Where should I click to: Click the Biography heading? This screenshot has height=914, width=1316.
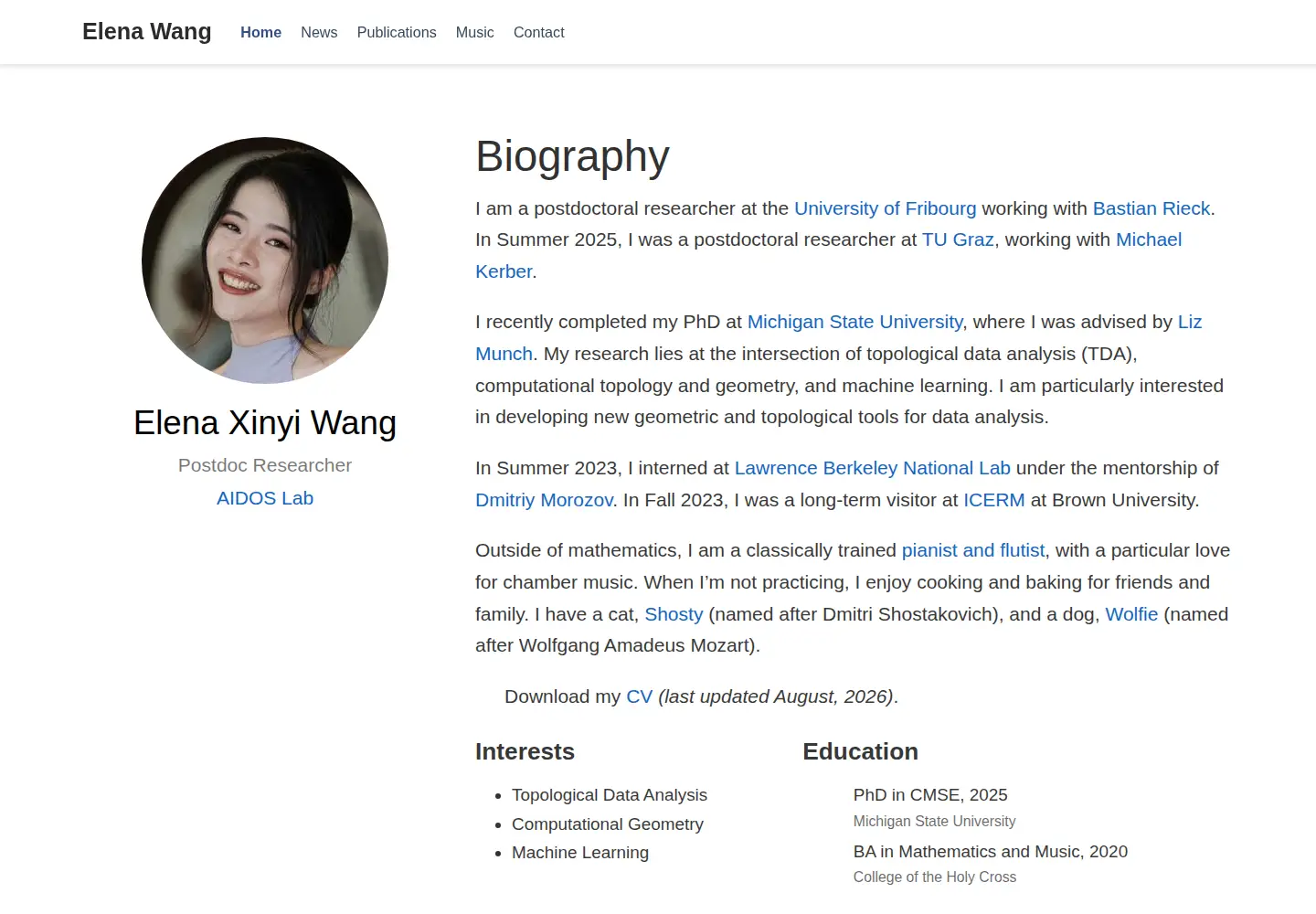coord(572,156)
